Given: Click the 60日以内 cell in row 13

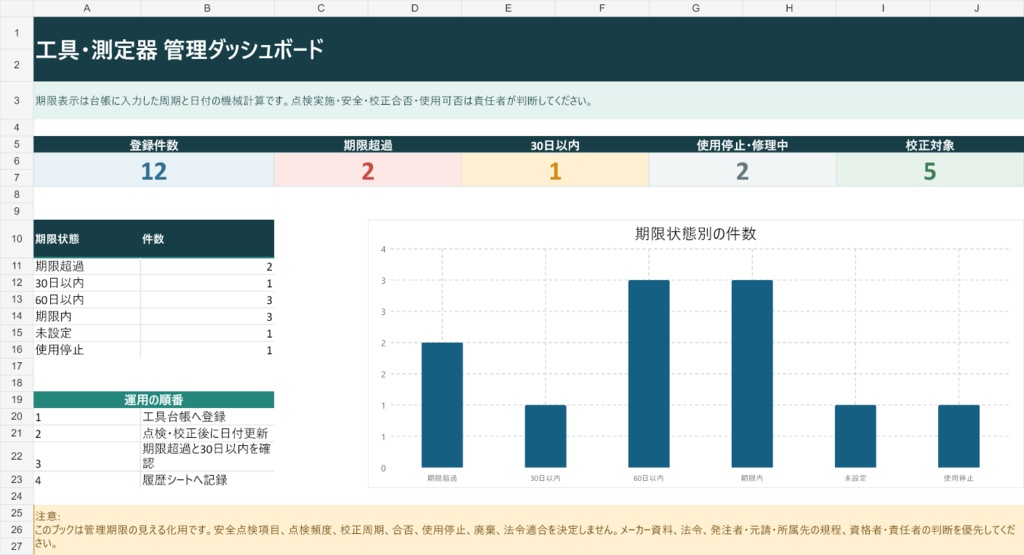Looking at the screenshot, I should coord(87,300).
